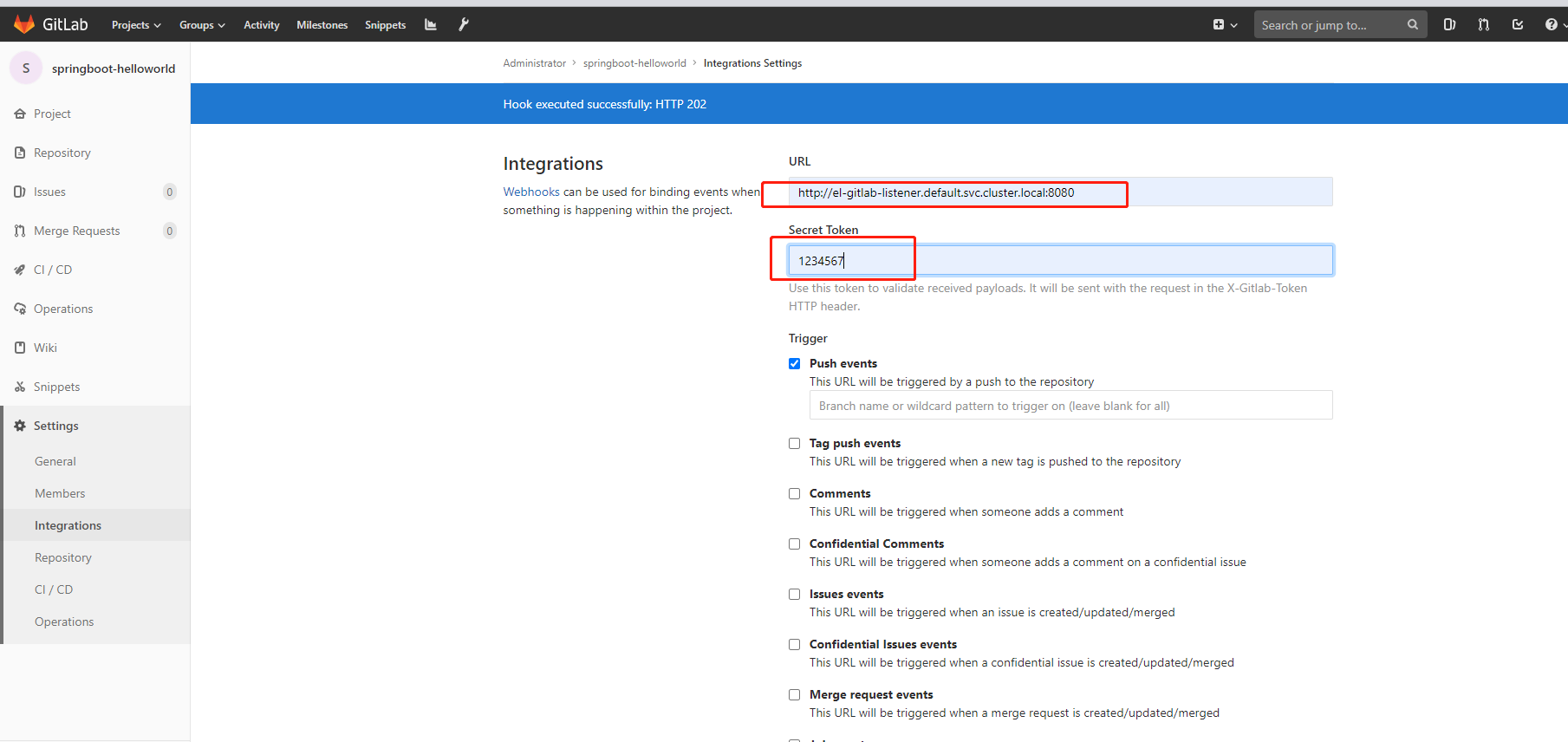Open the instance statistics chart icon

point(430,24)
